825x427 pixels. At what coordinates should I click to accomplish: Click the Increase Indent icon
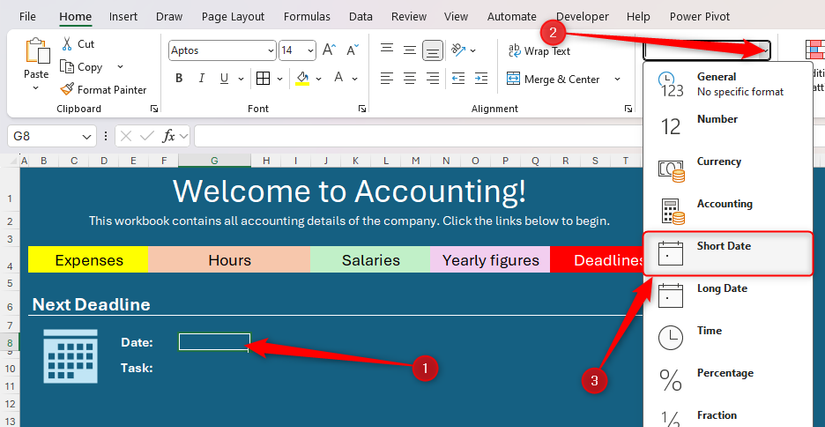(x=482, y=79)
